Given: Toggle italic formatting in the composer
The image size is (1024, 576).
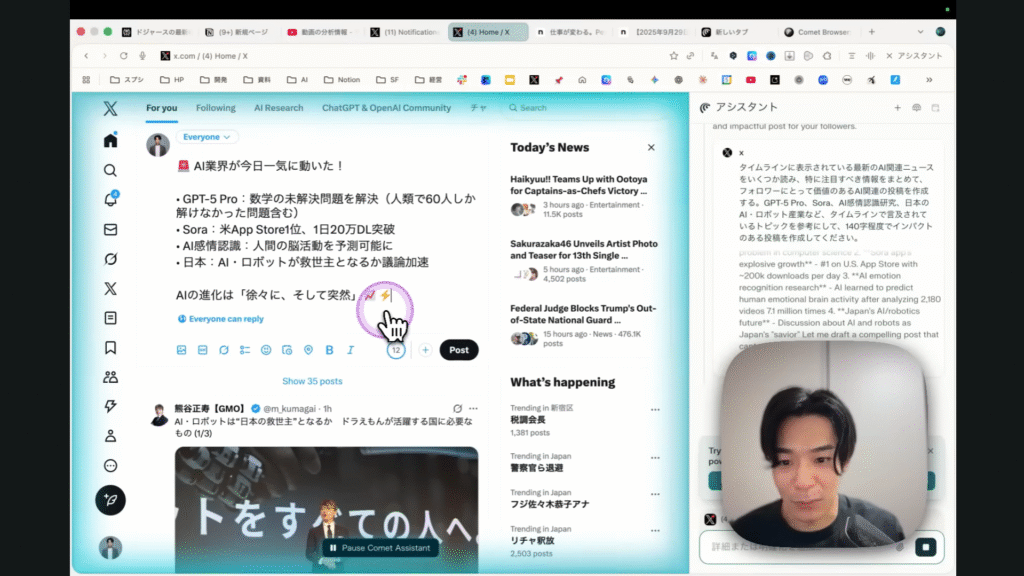Looking at the screenshot, I should pyautogui.click(x=350, y=350).
